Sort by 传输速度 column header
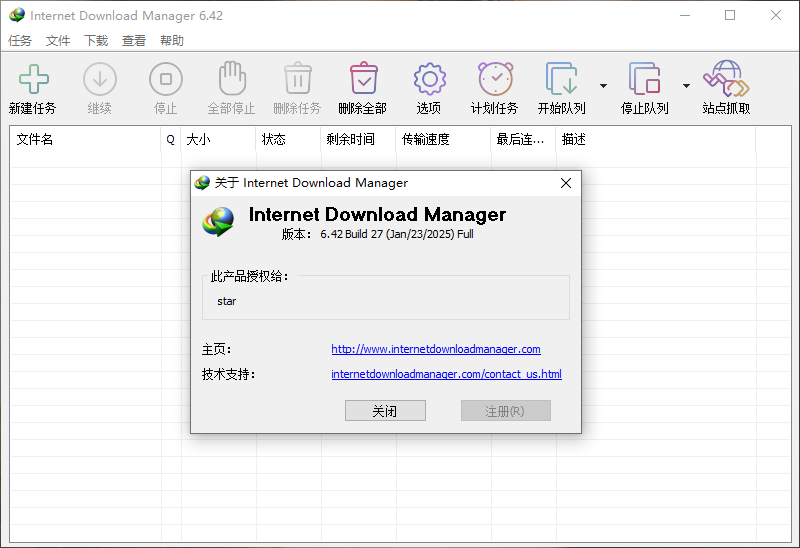 click(443, 139)
